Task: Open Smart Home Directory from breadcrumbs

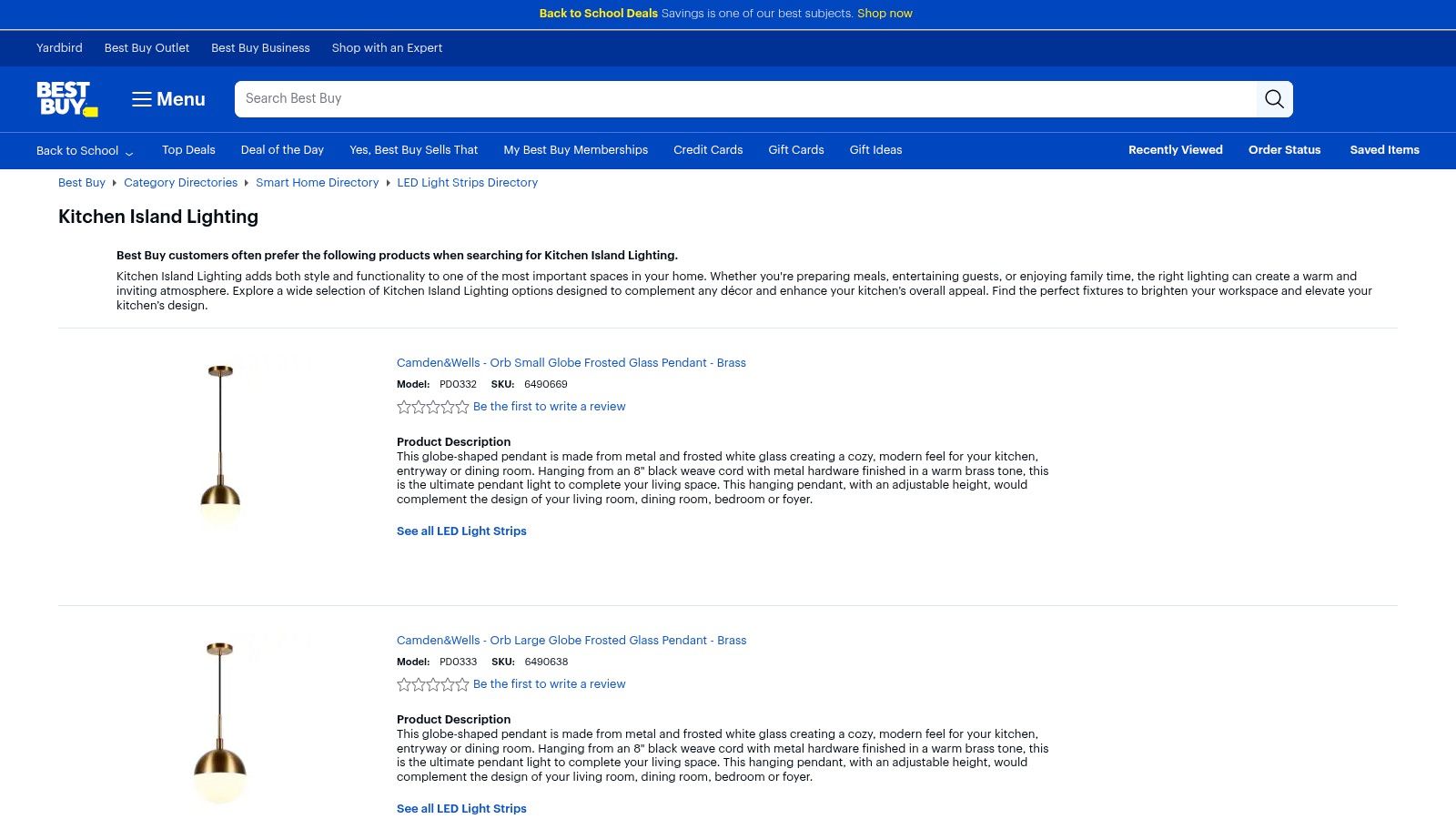Action: pos(317,182)
